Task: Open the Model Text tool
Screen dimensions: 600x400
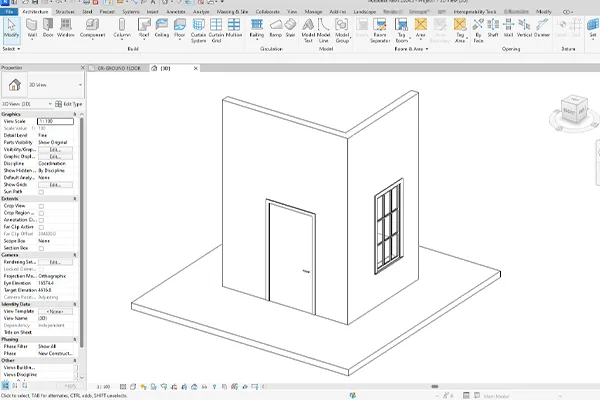Action: point(308,31)
